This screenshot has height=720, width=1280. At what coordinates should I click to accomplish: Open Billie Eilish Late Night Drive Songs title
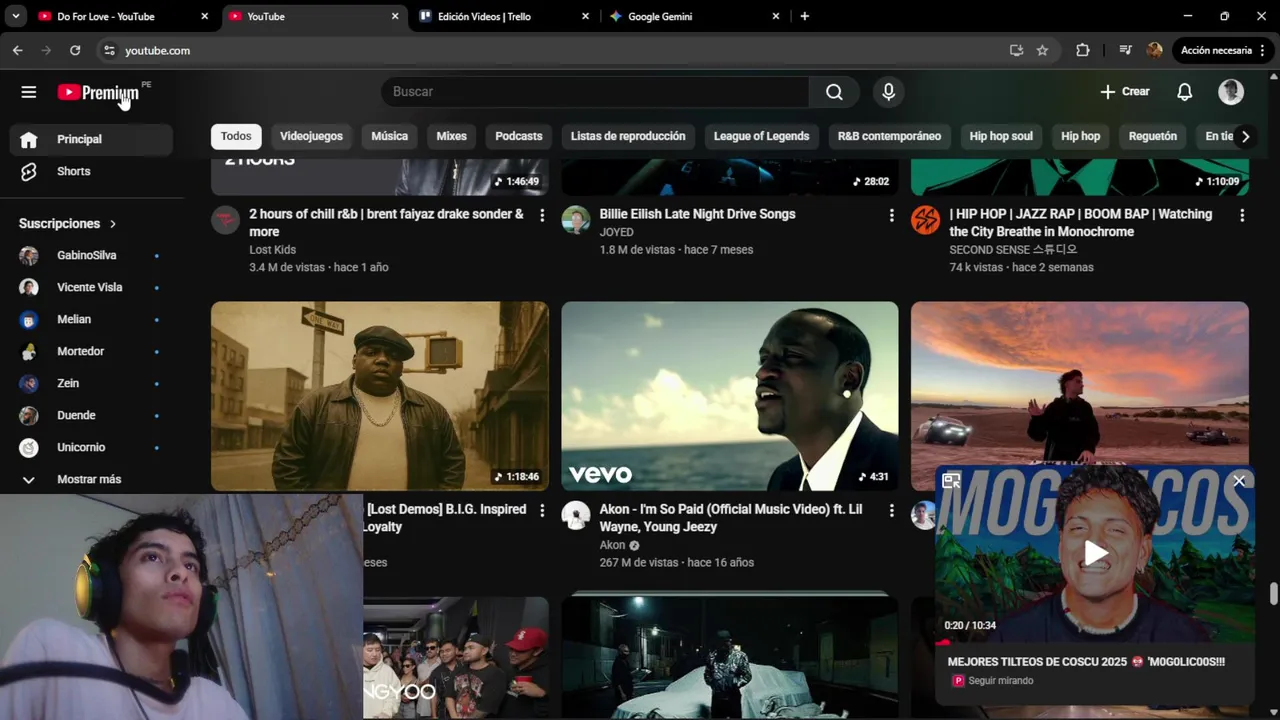(x=697, y=214)
